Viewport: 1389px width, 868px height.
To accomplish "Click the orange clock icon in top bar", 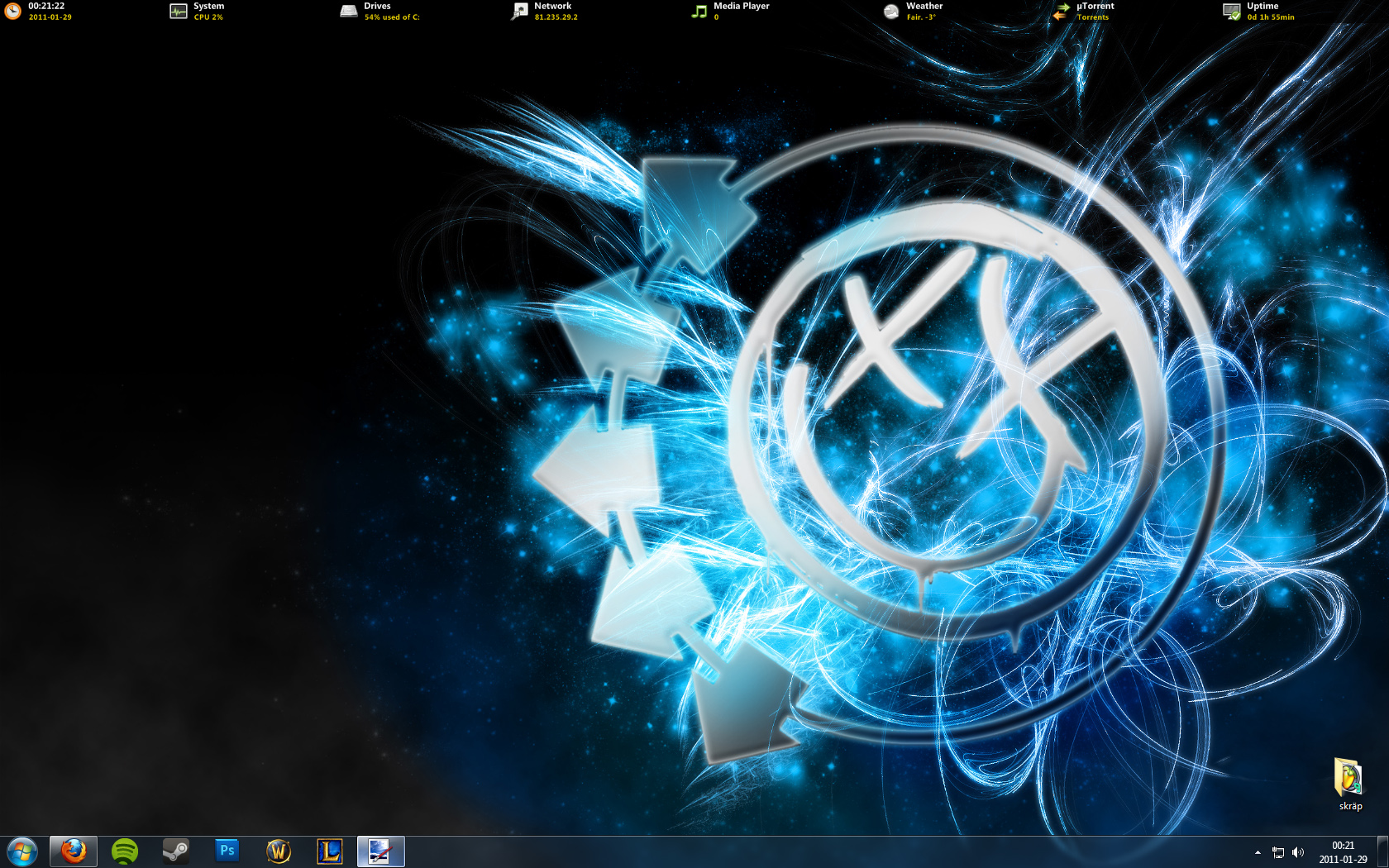I will pos(13,11).
